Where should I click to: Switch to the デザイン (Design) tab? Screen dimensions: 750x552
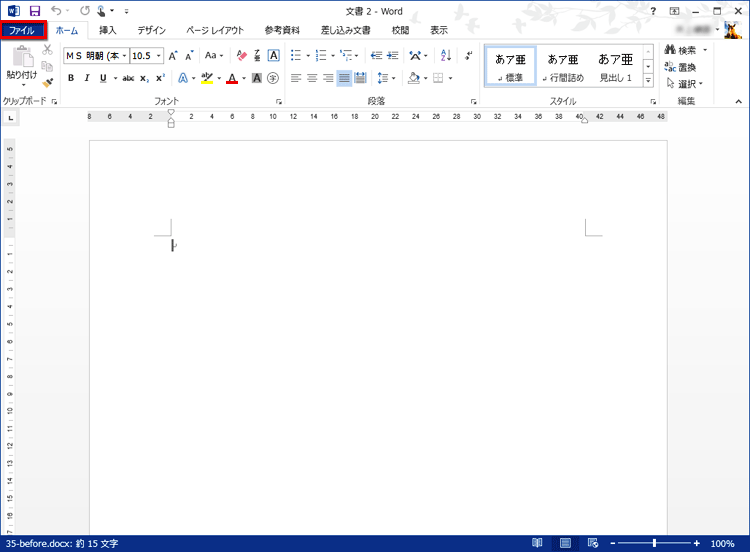click(152, 30)
